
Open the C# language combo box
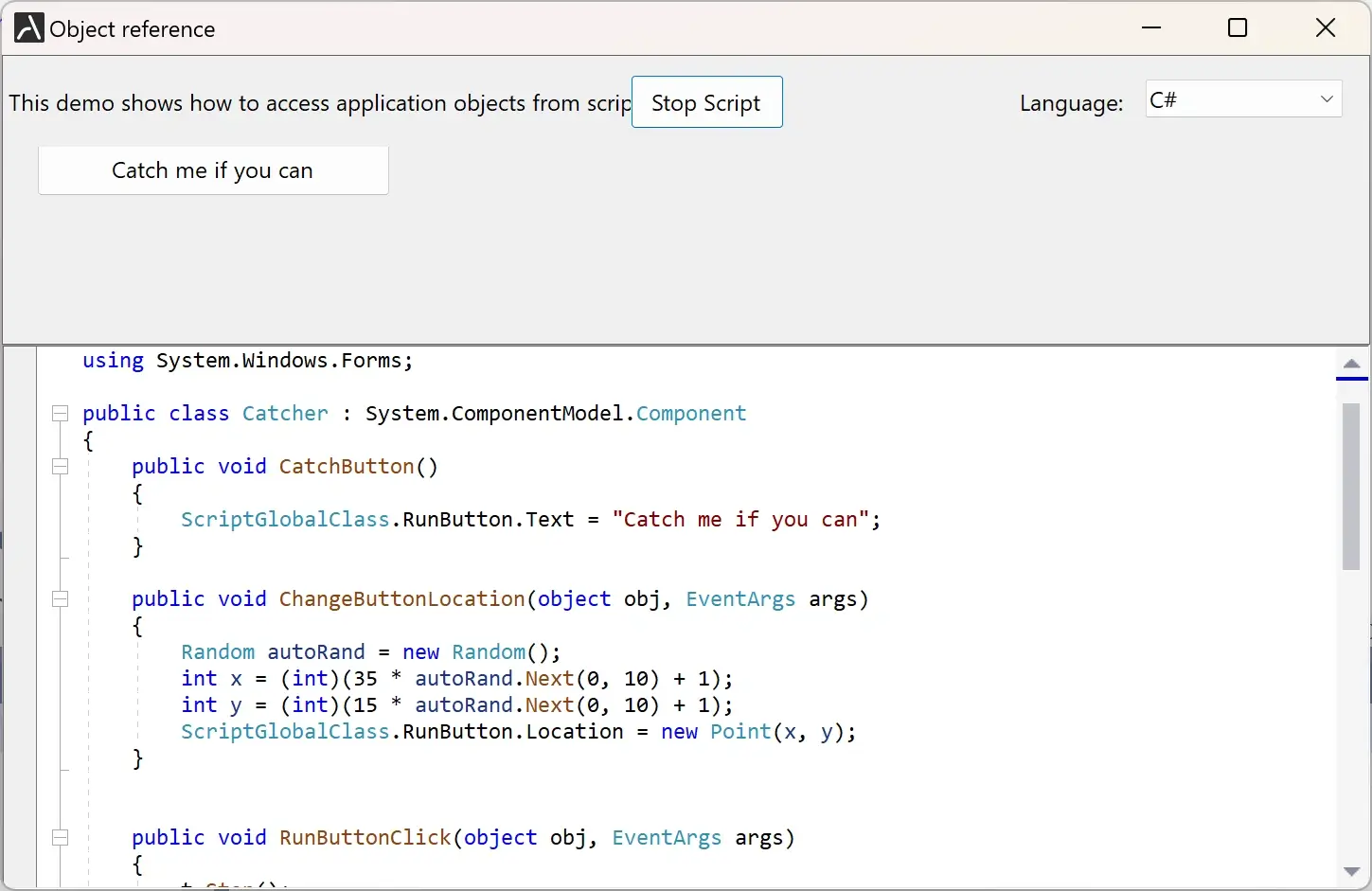(1241, 98)
